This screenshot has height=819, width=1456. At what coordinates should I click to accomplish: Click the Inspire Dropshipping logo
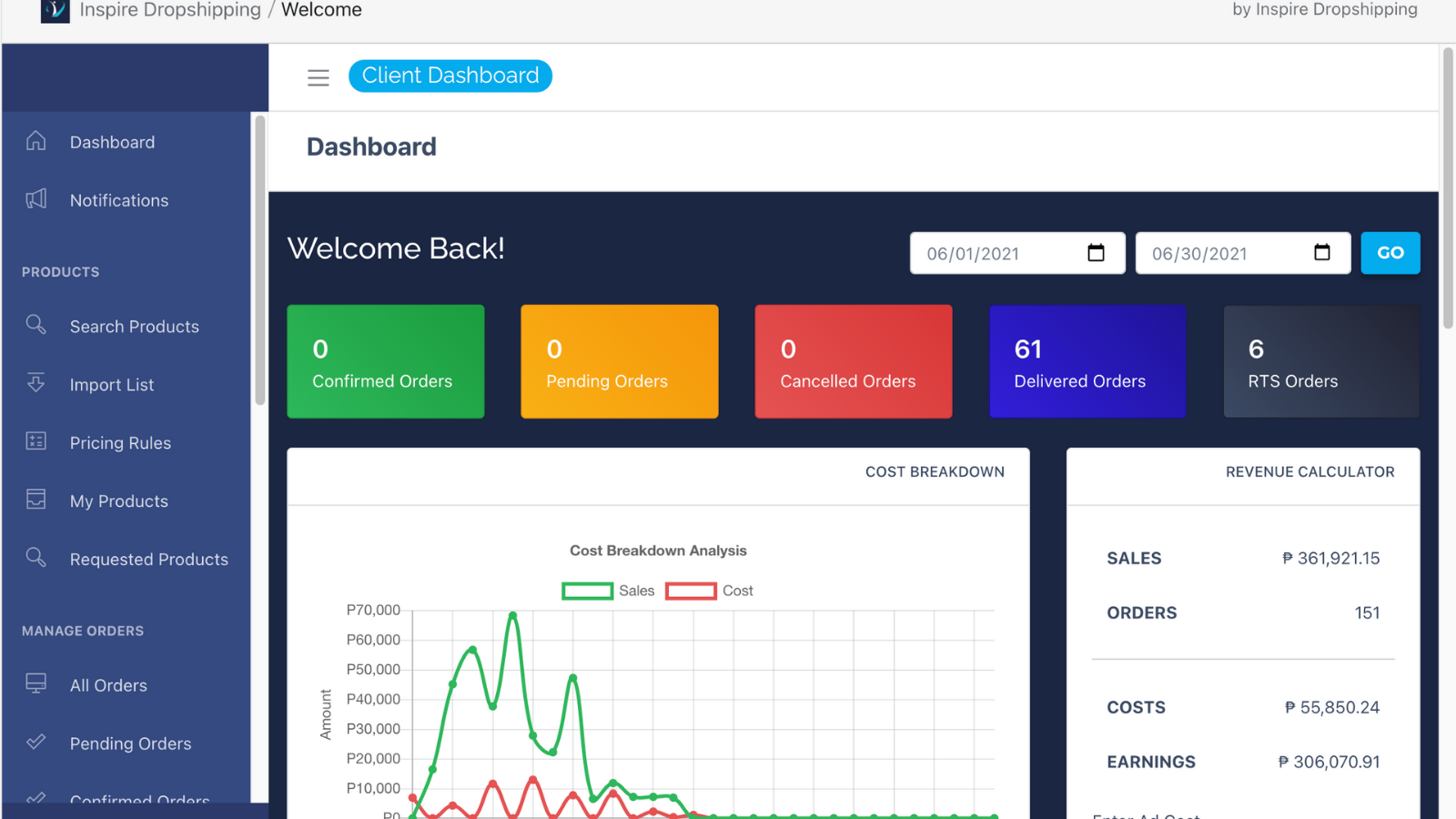[x=55, y=12]
